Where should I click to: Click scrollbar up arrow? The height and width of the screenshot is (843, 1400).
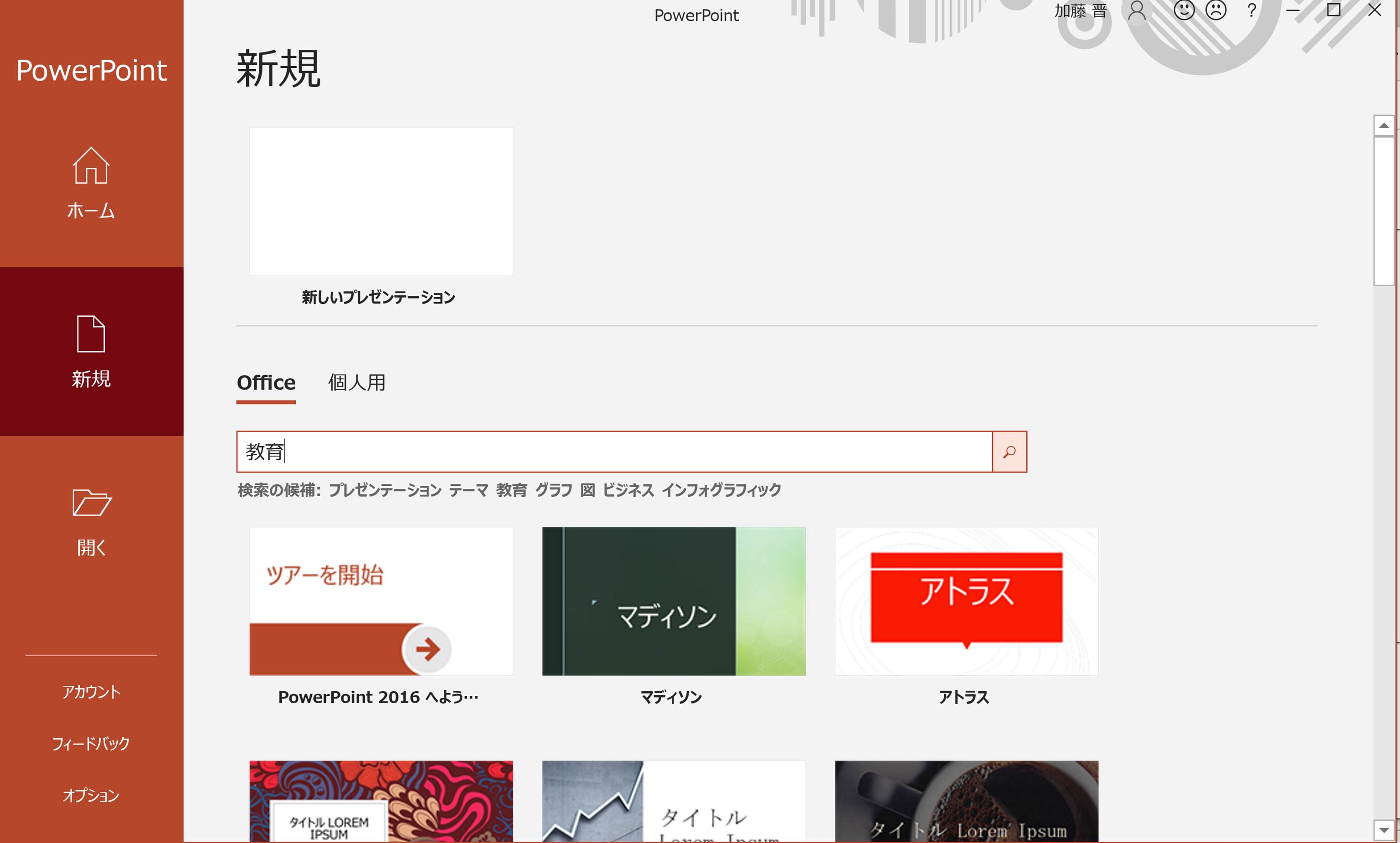click(x=1384, y=126)
